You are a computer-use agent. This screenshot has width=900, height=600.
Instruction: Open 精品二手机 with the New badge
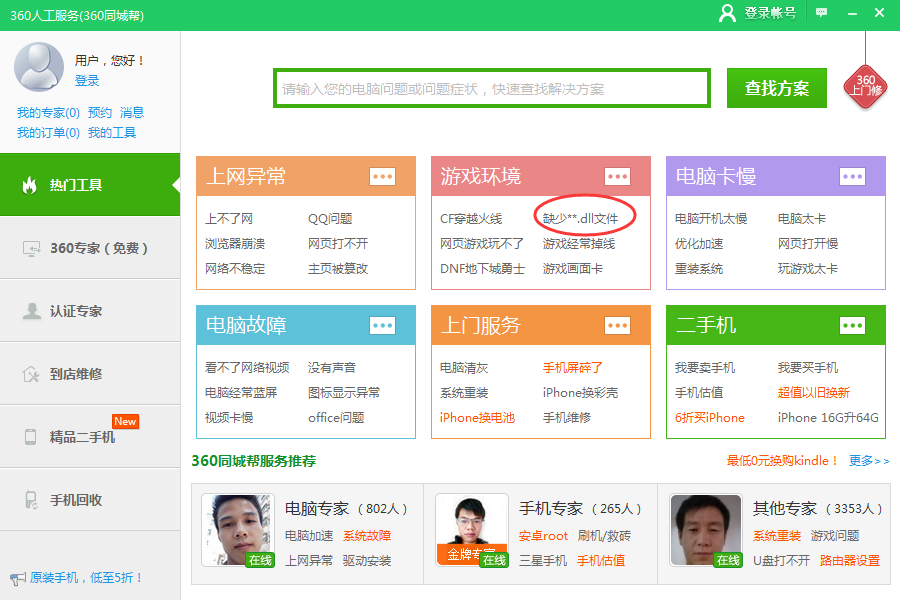point(90,433)
